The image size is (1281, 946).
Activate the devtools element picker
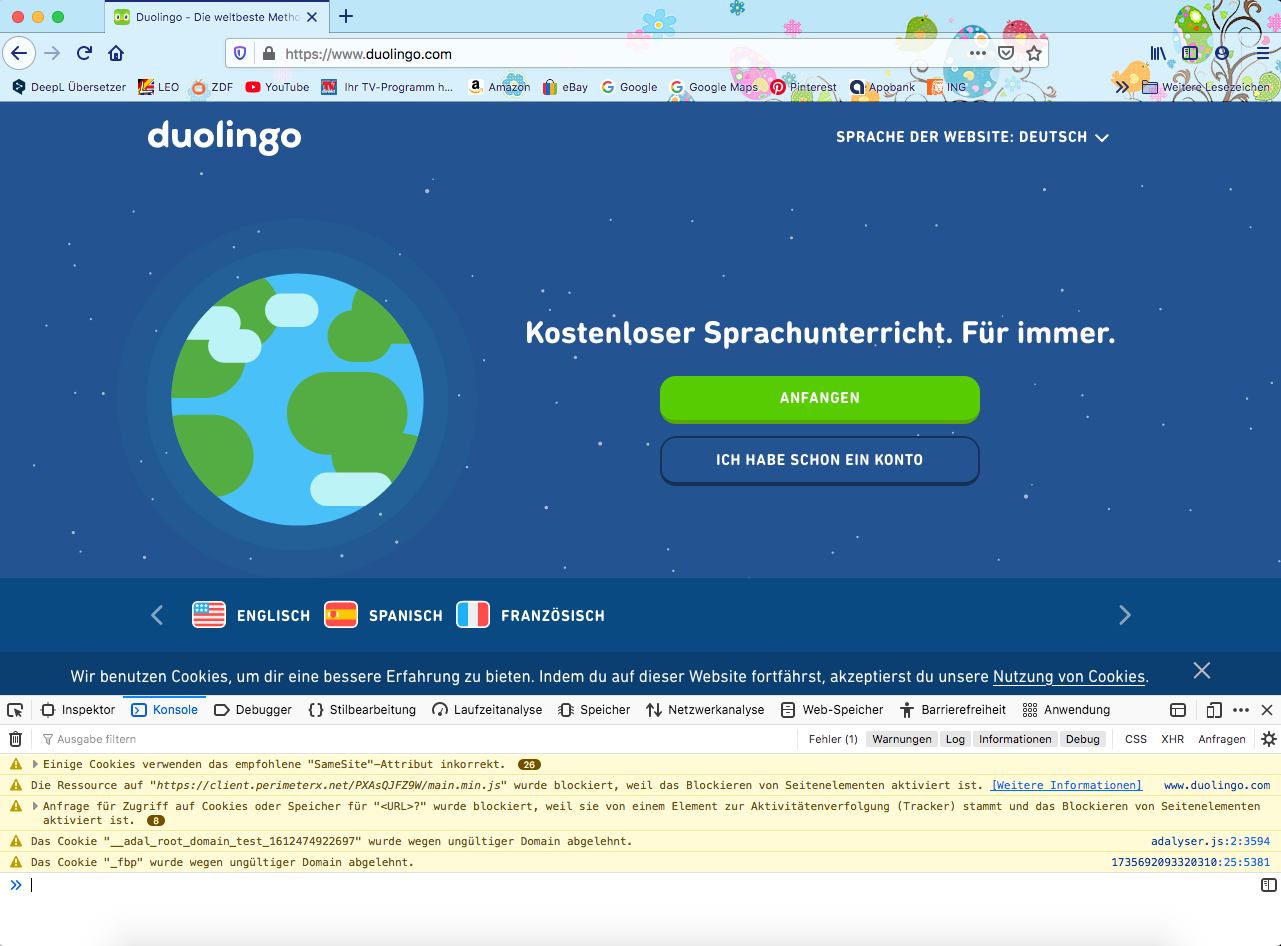click(x=15, y=710)
